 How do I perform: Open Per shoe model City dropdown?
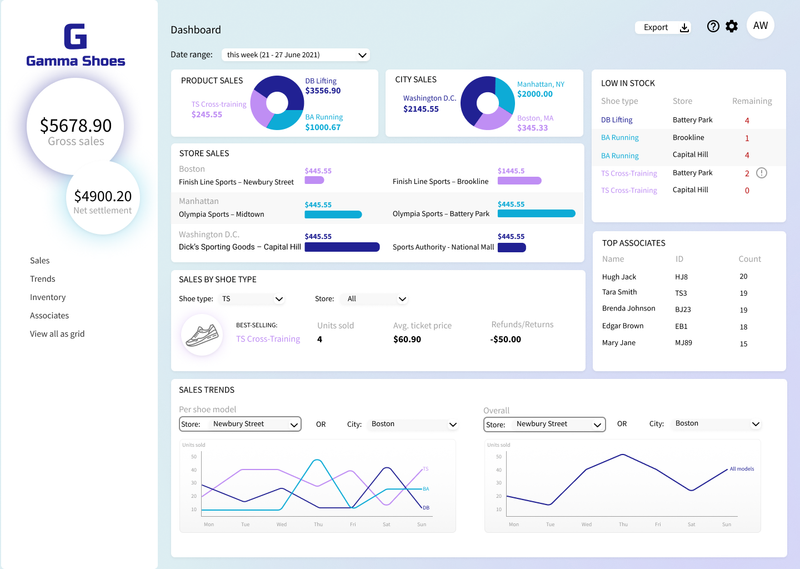click(412, 424)
